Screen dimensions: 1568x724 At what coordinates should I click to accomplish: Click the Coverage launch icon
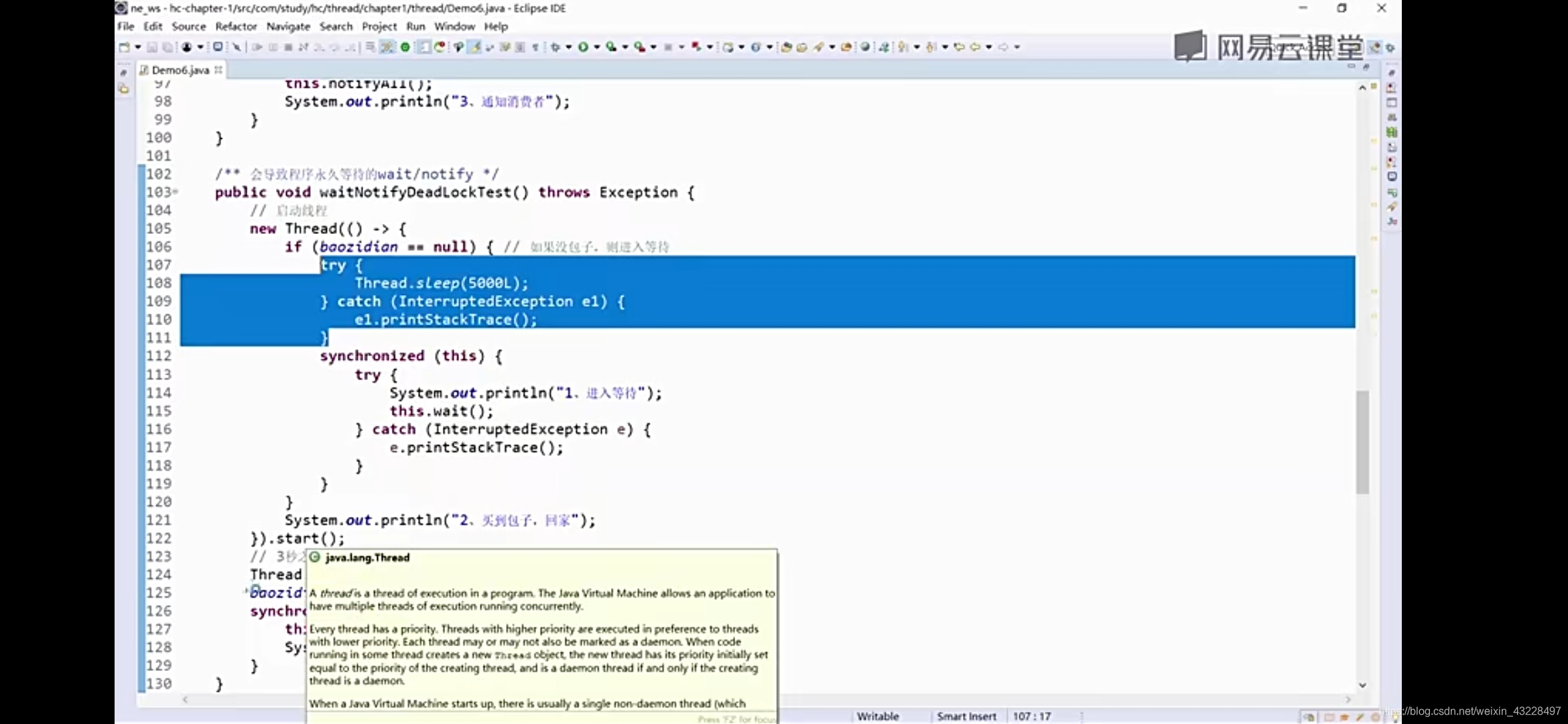pos(611,47)
